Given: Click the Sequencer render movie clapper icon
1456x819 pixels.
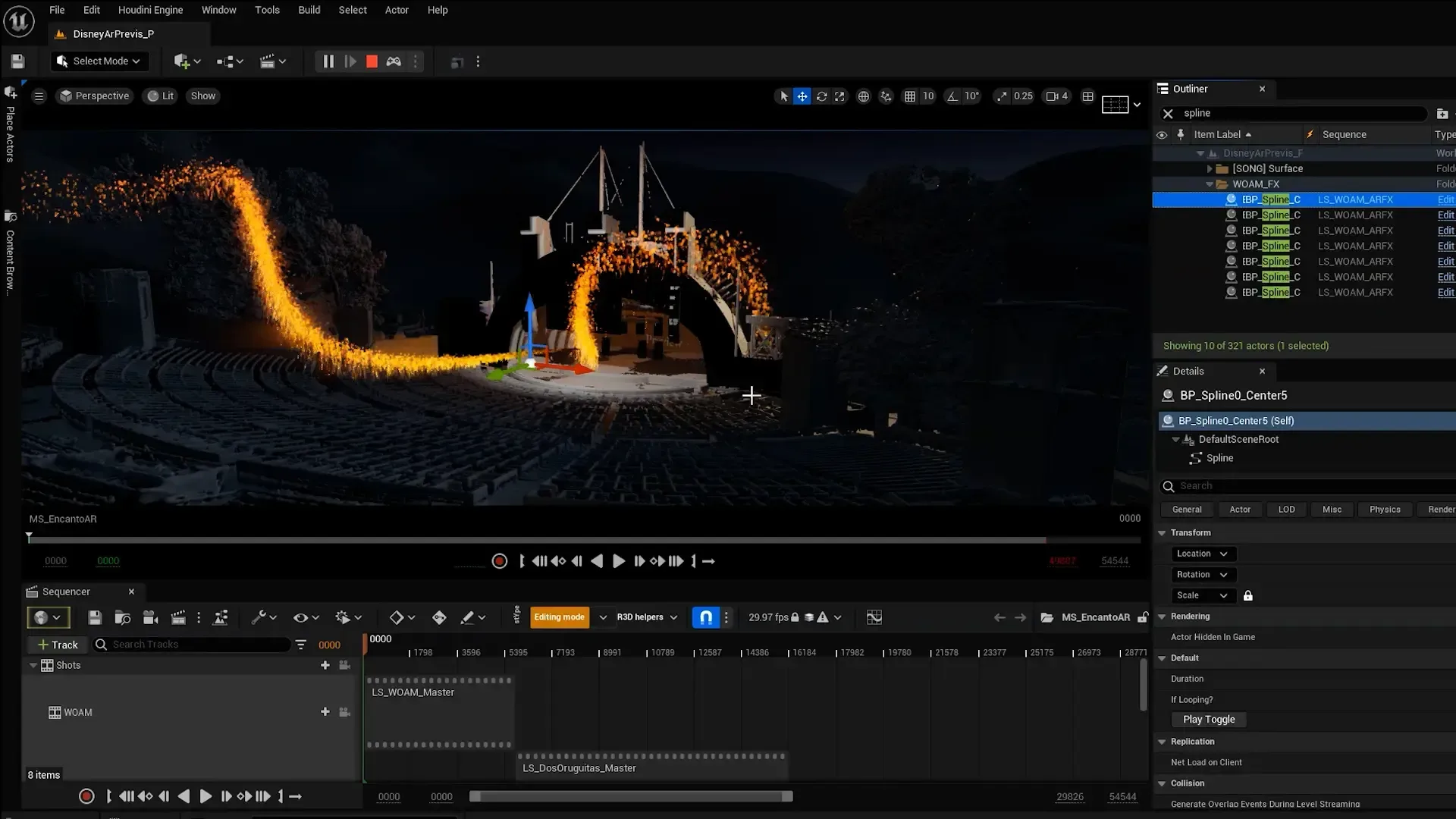Looking at the screenshot, I should pyautogui.click(x=178, y=618).
